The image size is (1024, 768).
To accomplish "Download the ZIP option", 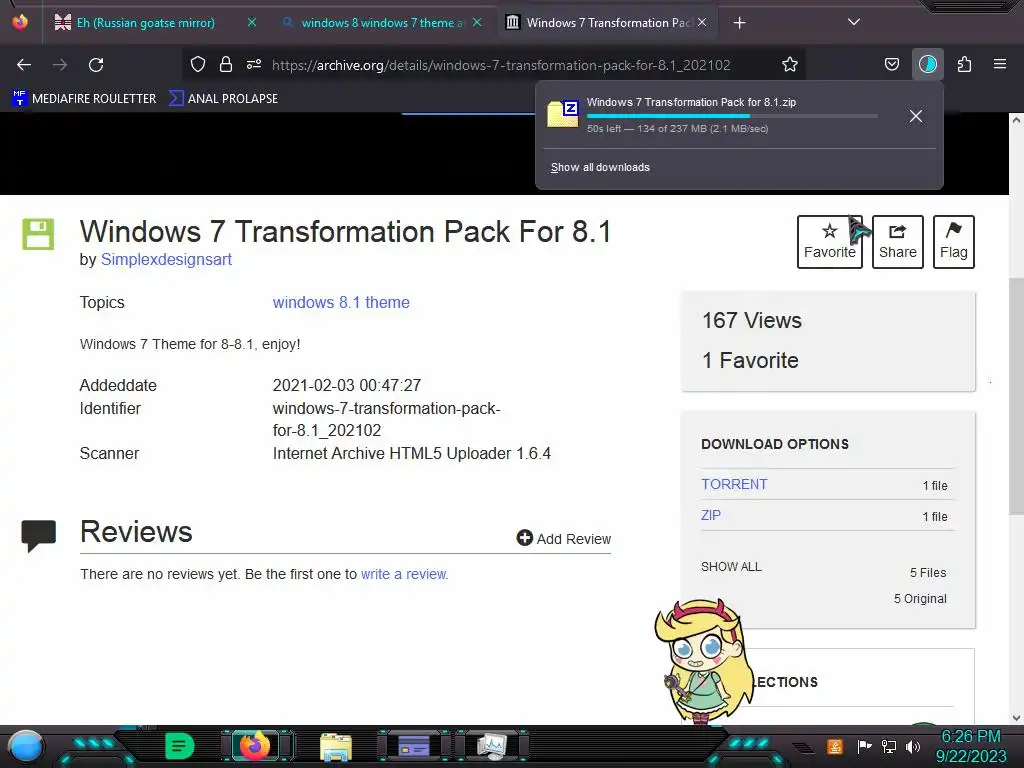I will click(x=711, y=515).
